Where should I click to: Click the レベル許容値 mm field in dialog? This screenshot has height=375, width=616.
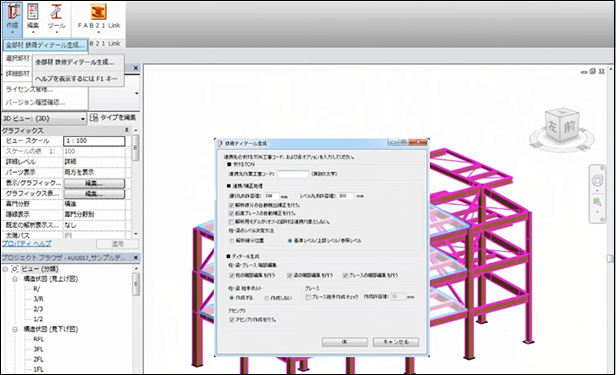(x=345, y=196)
